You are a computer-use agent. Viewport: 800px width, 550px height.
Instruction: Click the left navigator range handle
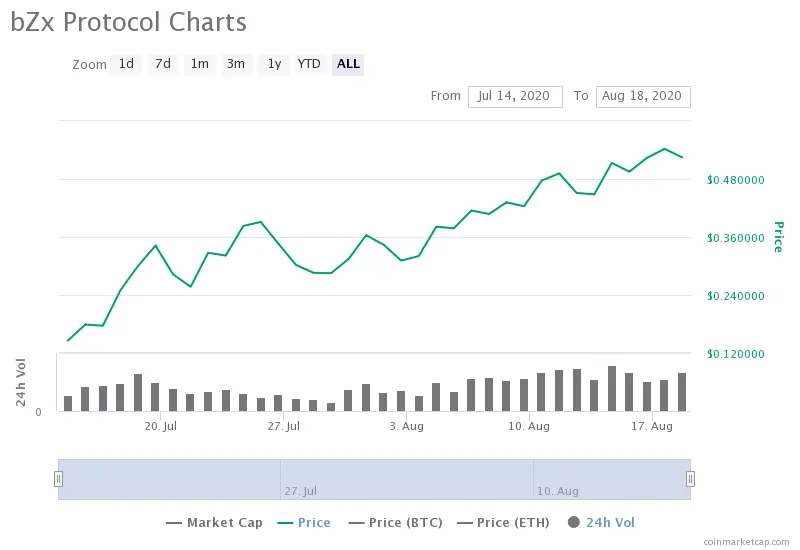(x=59, y=479)
